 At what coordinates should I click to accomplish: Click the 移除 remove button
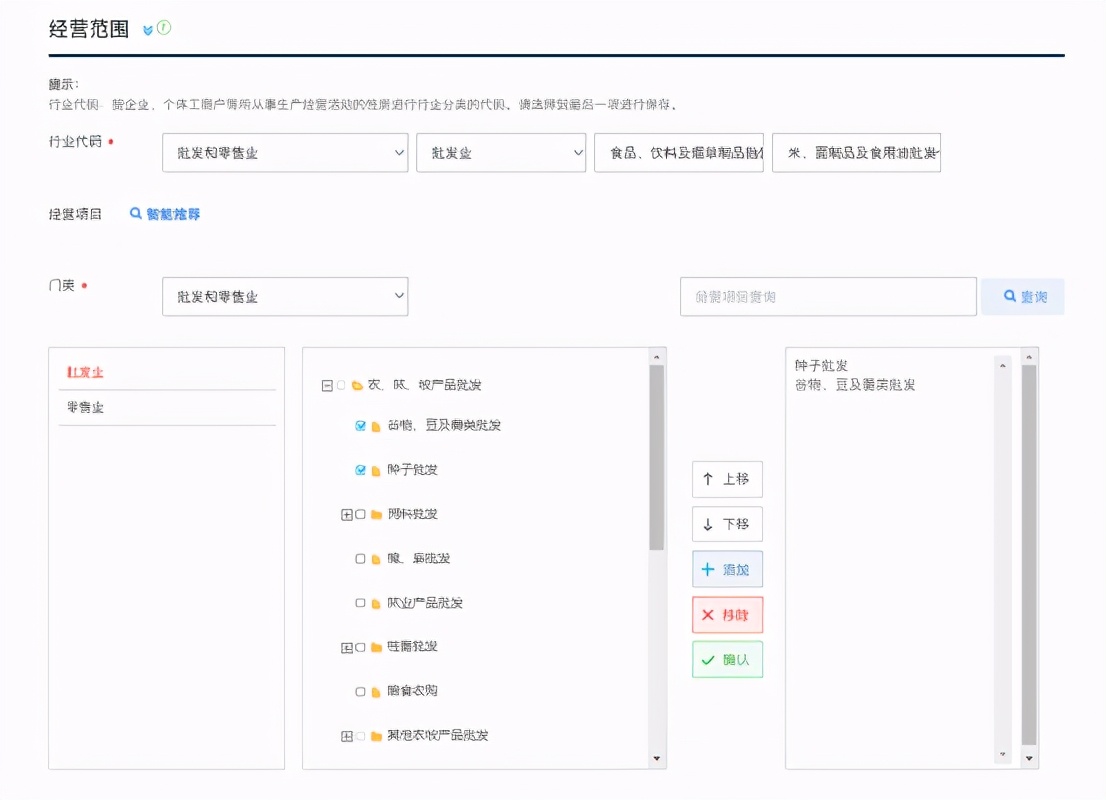(x=727, y=614)
